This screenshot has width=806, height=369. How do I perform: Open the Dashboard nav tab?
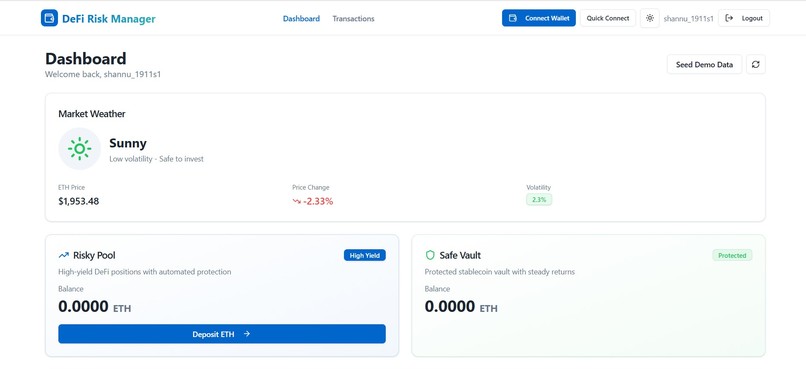pos(301,19)
